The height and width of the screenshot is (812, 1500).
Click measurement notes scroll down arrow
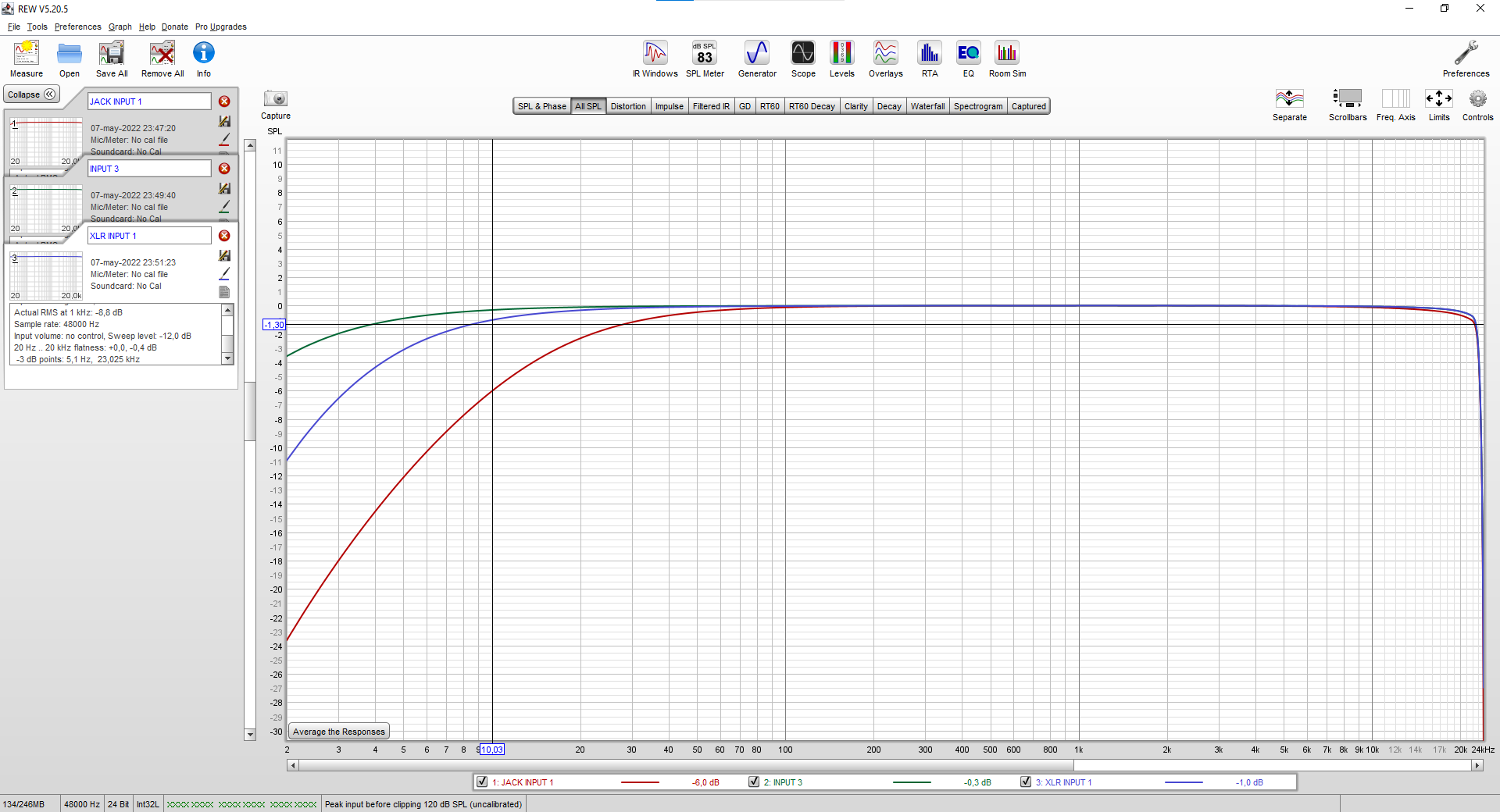point(227,358)
